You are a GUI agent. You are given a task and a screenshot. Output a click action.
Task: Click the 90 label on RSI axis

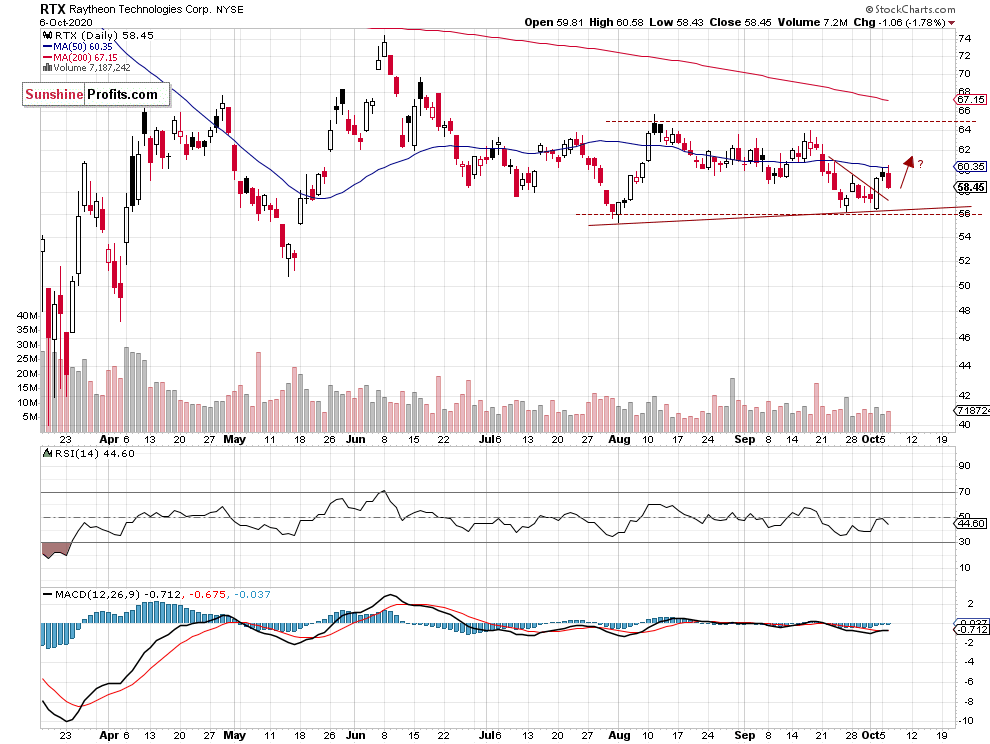[964, 466]
